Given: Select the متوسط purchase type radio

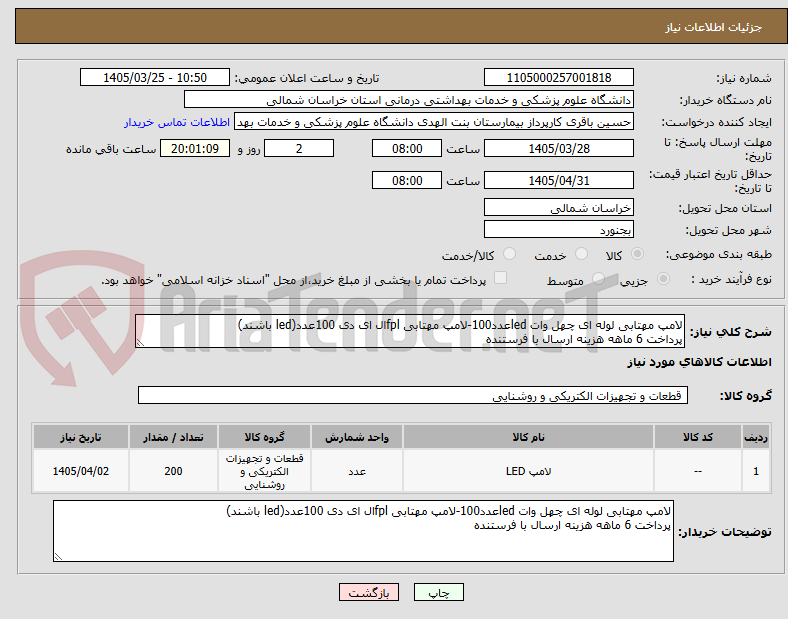Looking at the screenshot, I should point(598,279).
